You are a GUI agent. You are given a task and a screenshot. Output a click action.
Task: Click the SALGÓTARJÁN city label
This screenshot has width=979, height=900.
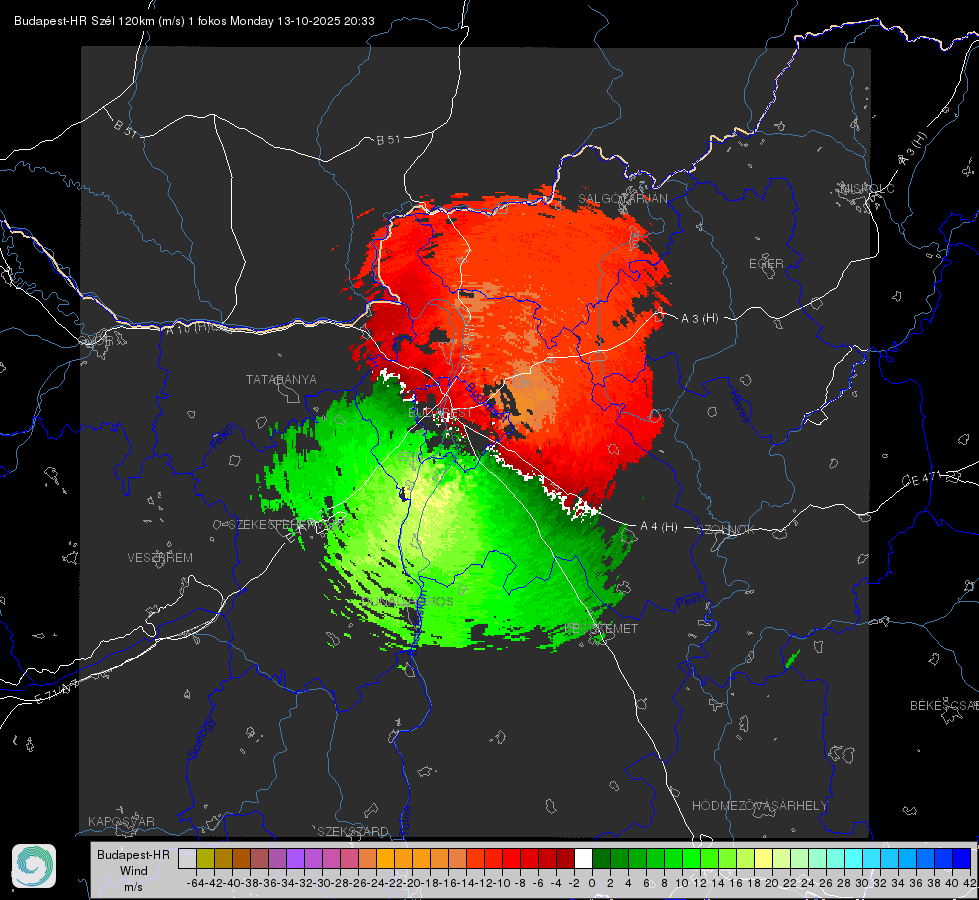point(622,199)
